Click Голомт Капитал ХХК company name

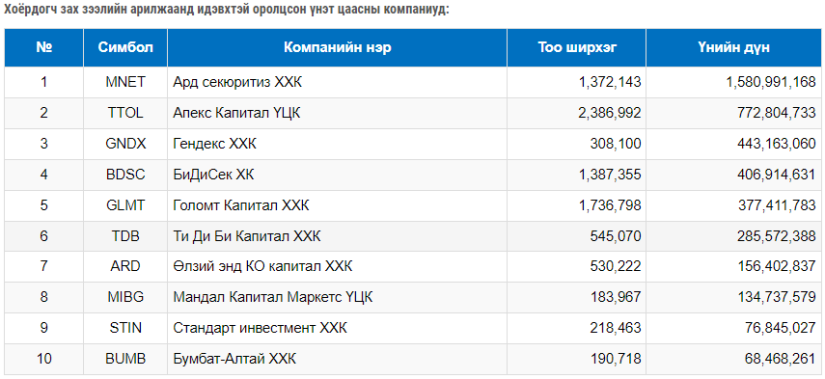241,205
